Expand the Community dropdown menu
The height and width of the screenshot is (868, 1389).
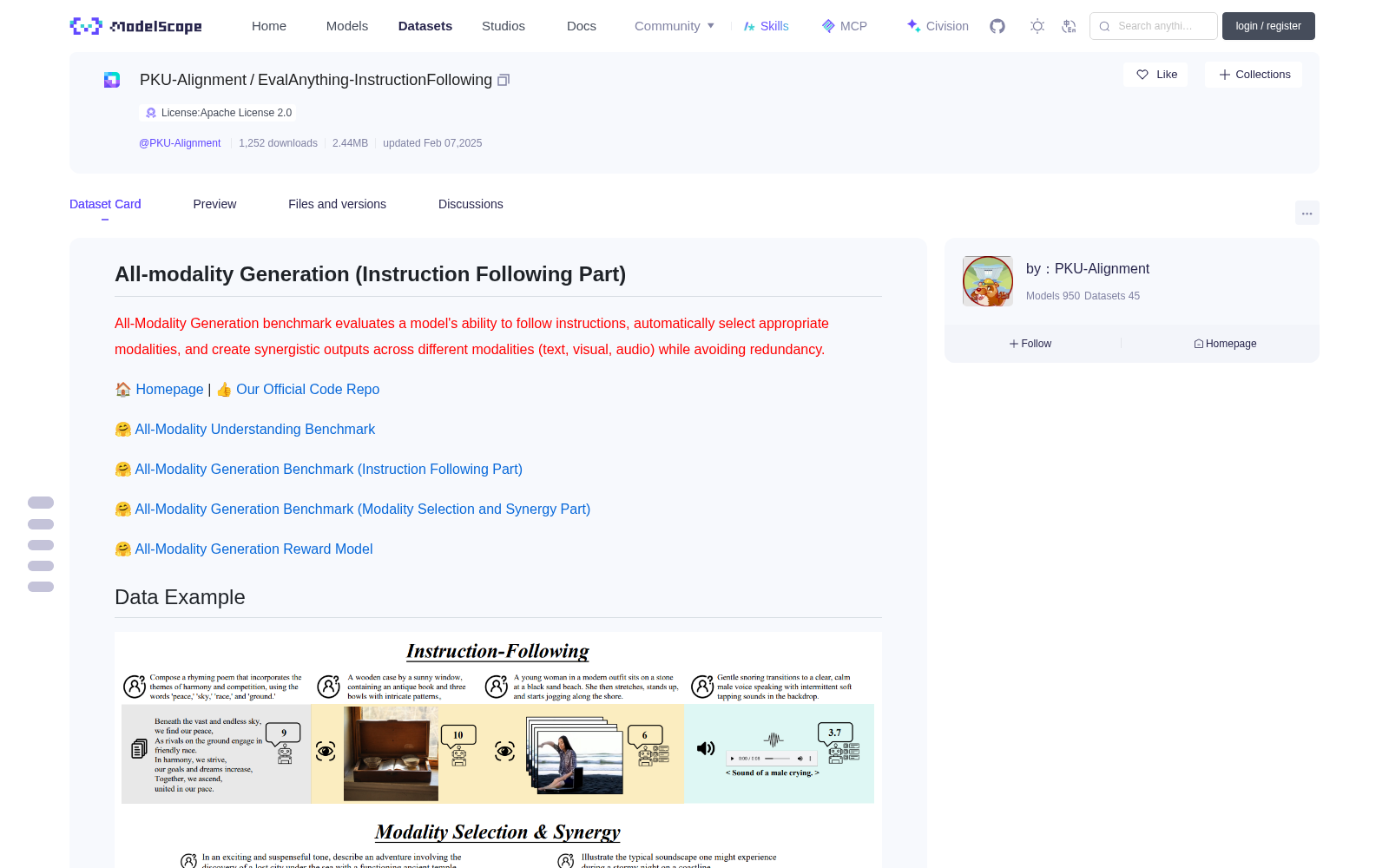click(675, 26)
